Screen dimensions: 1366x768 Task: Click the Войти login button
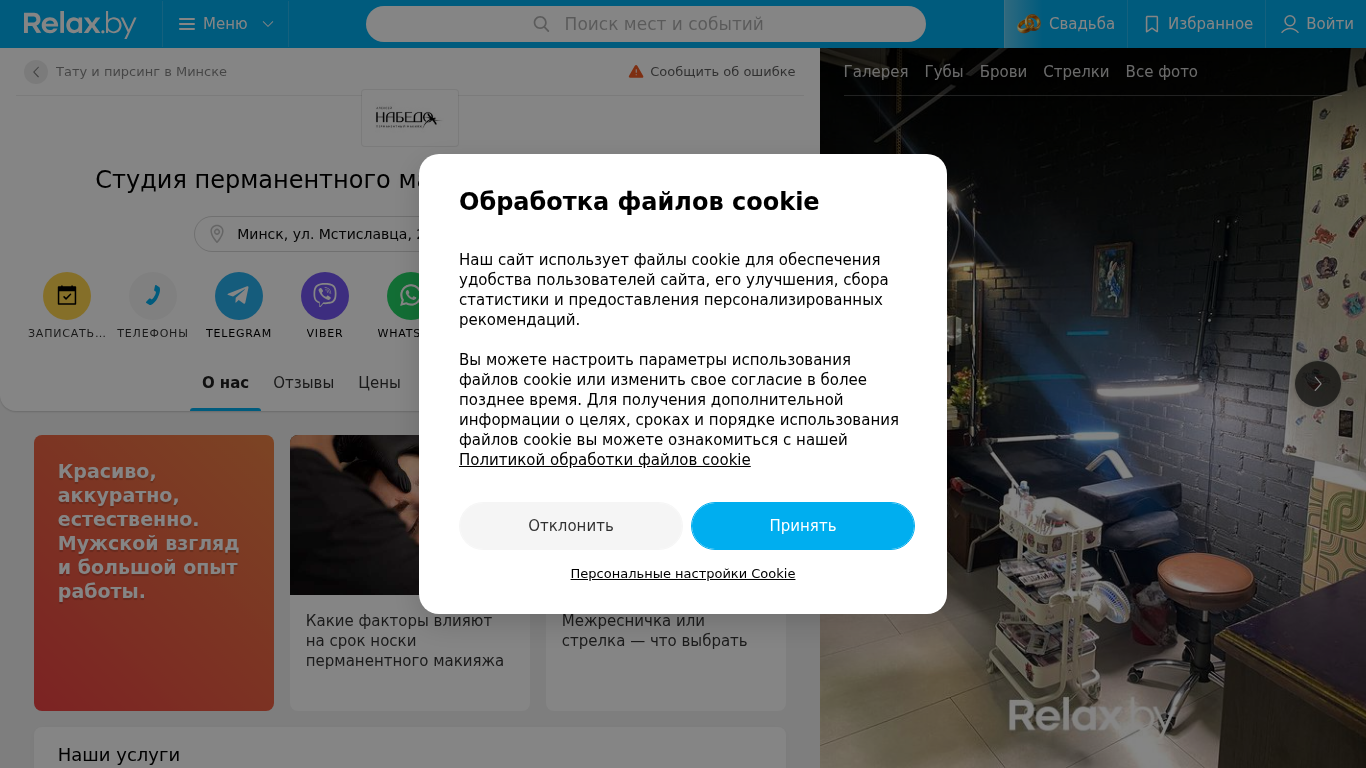1316,24
